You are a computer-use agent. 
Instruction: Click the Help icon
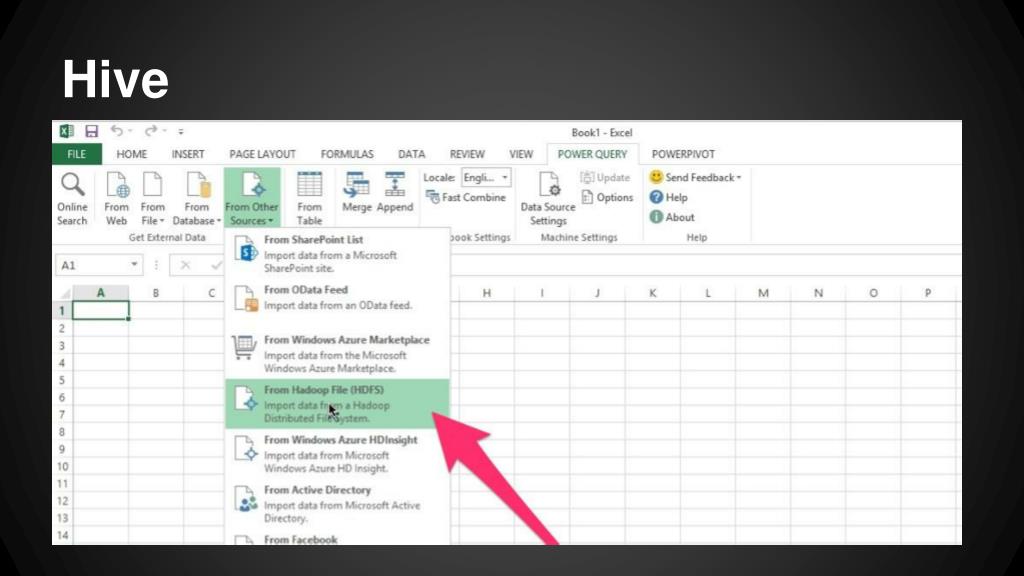click(656, 197)
